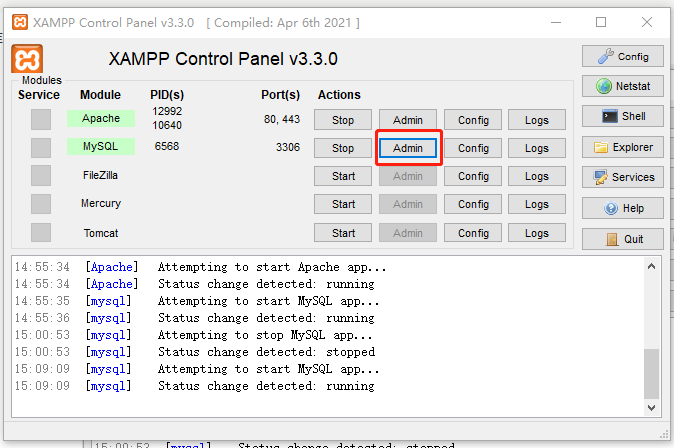Toggle the FileZilla service checkbox

(41, 175)
